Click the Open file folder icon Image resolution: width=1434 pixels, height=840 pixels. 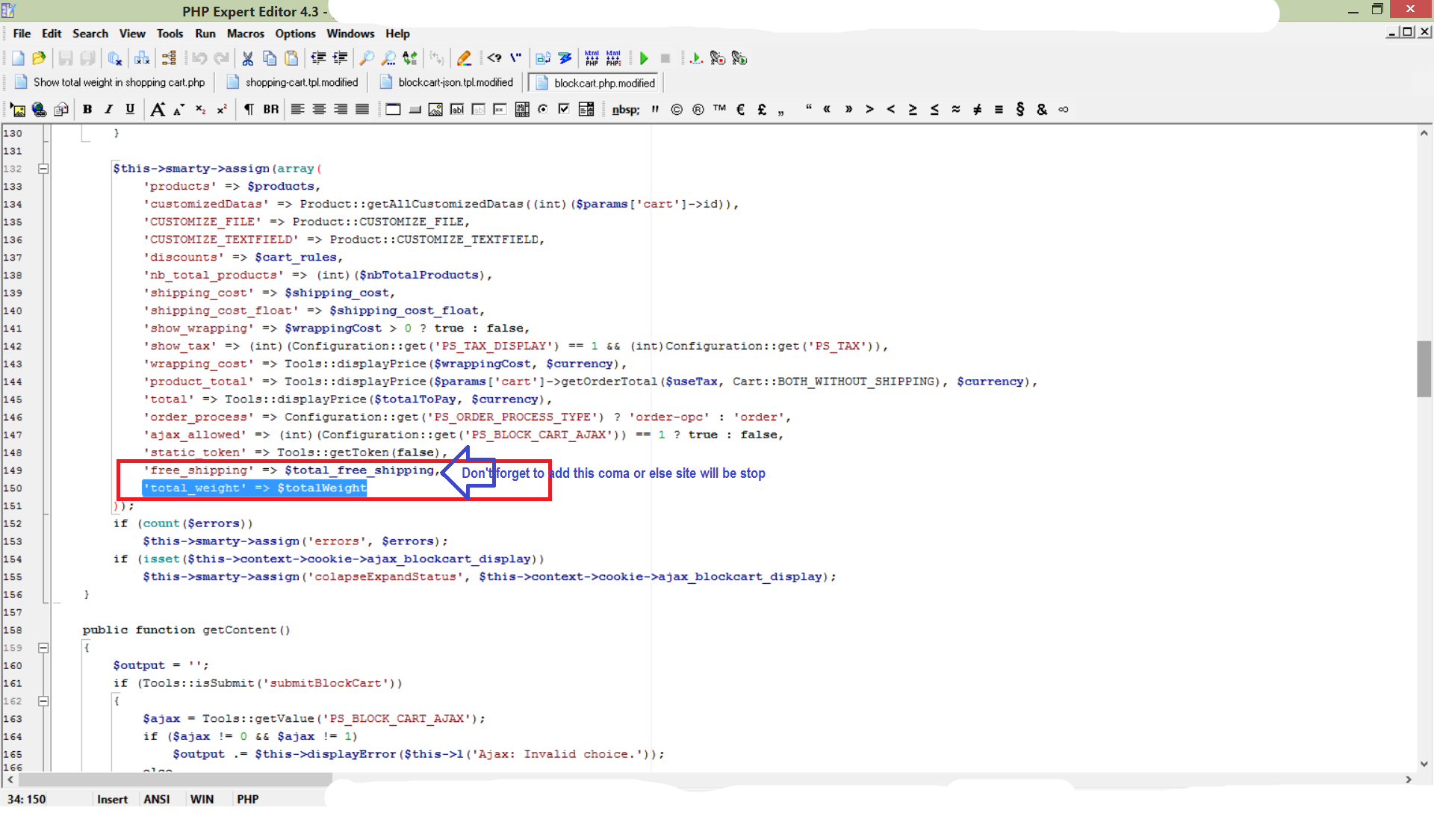click(x=39, y=58)
